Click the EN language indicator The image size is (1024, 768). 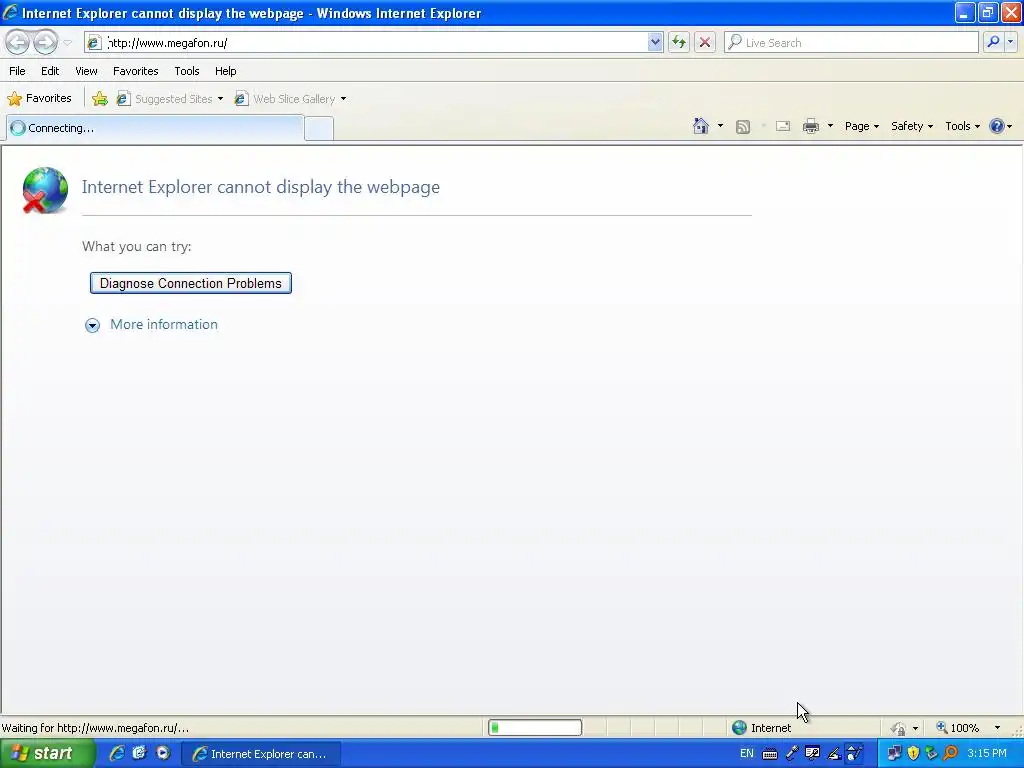pos(746,754)
